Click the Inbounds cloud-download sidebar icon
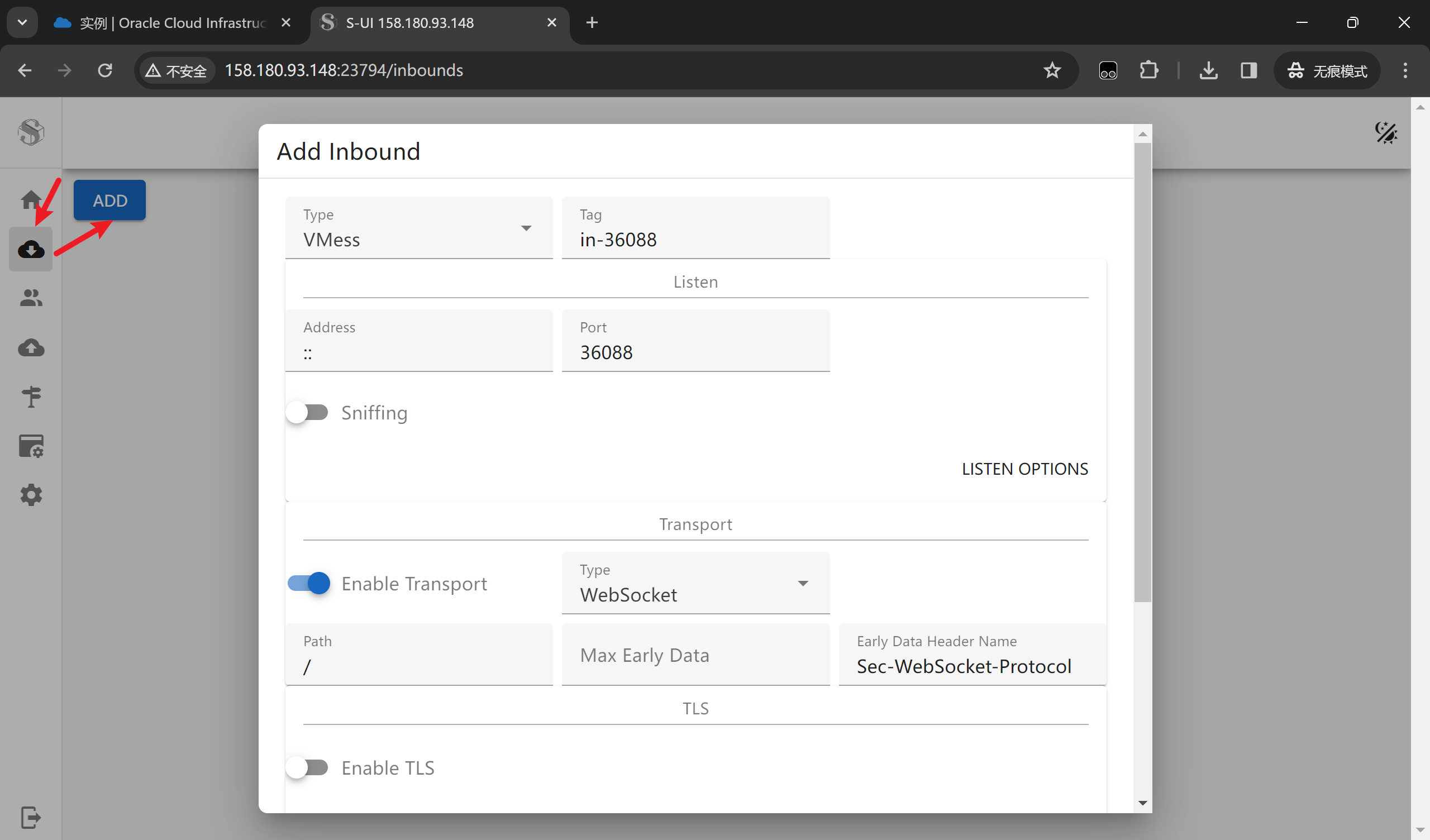This screenshot has height=840, width=1430. [31, 249]
